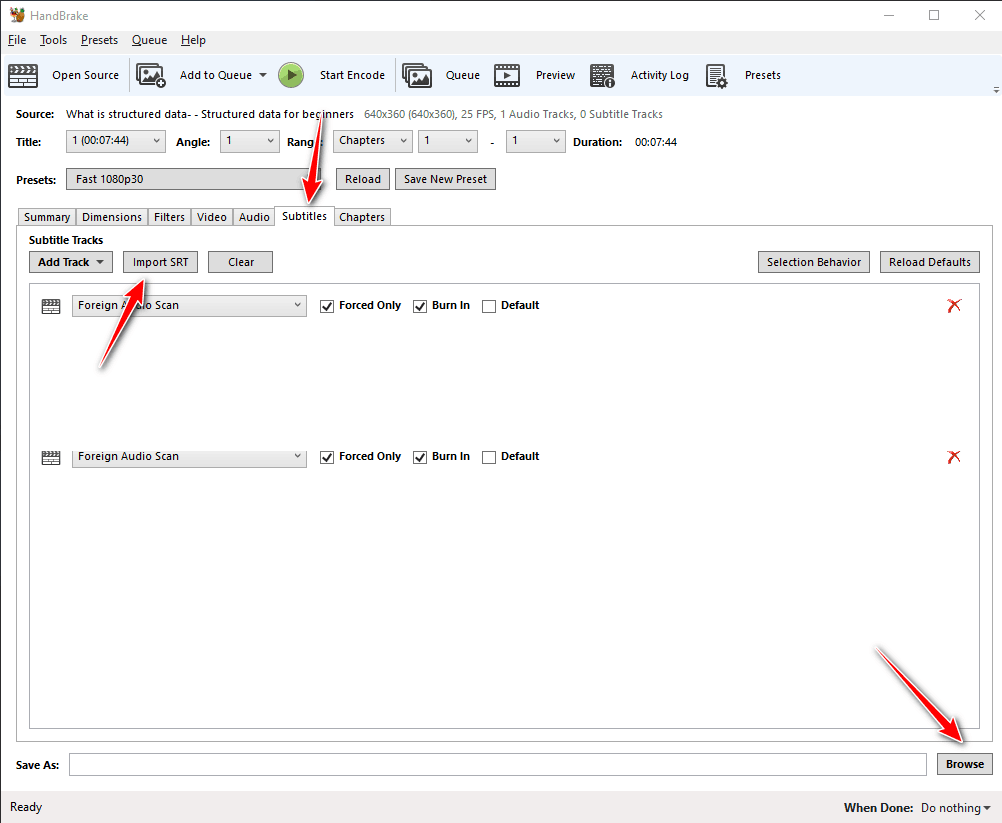Switch to the Summary tab
The image size is (1002, 823).
click(x=47, y=217)
